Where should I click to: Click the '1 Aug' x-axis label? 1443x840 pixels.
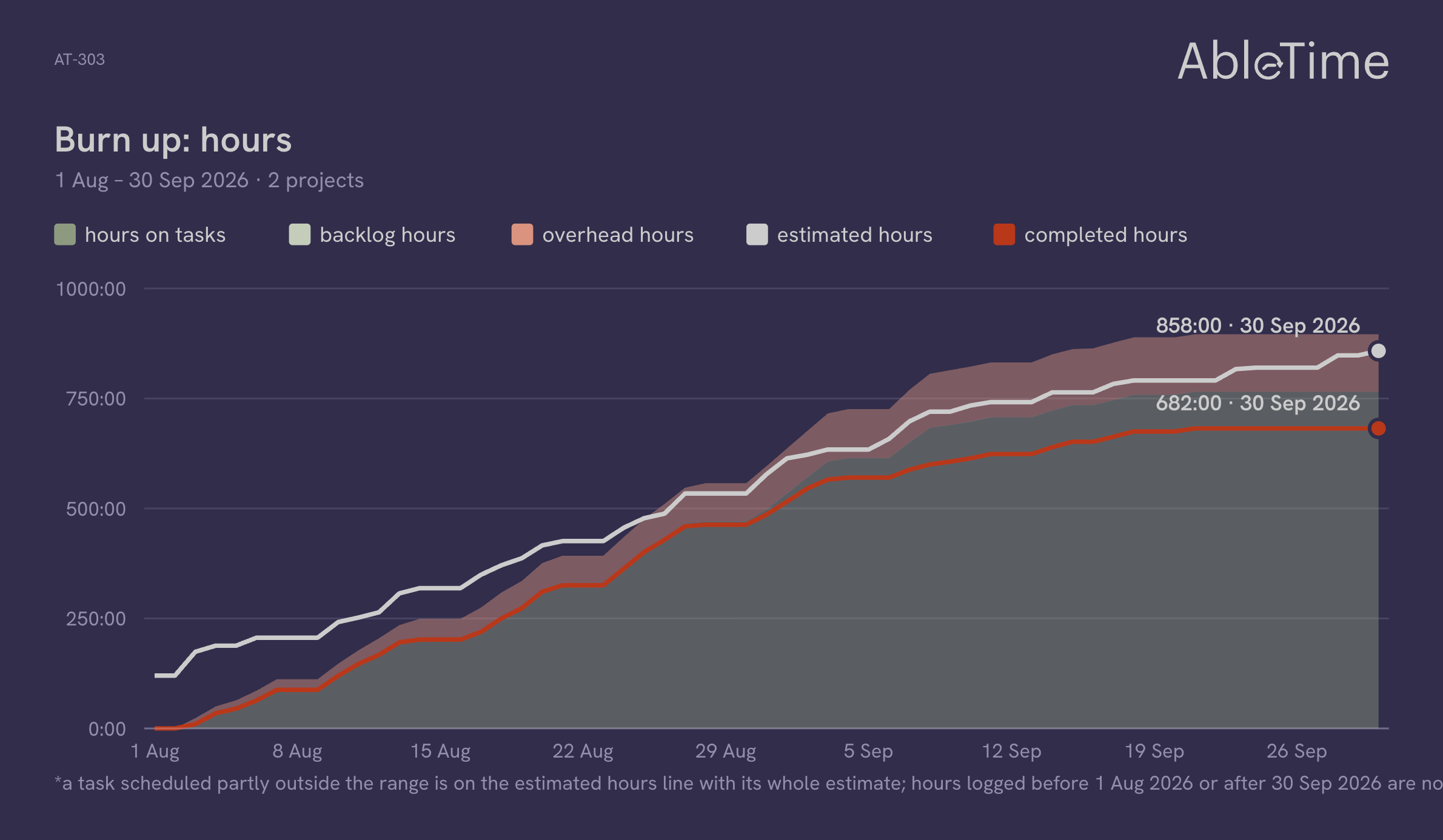pyautogui.click(x=155, y=752)
